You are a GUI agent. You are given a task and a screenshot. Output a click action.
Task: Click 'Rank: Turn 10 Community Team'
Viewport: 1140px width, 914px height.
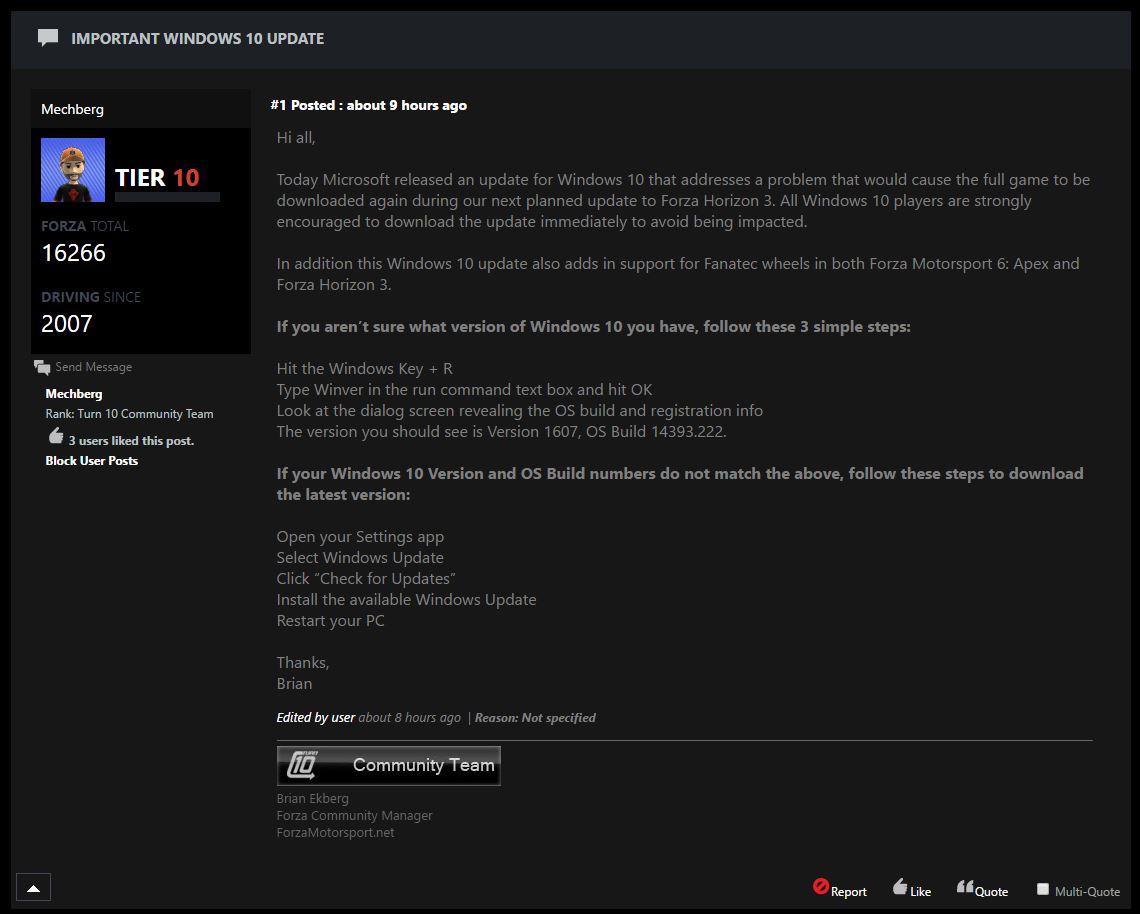(x=129, y=414)
